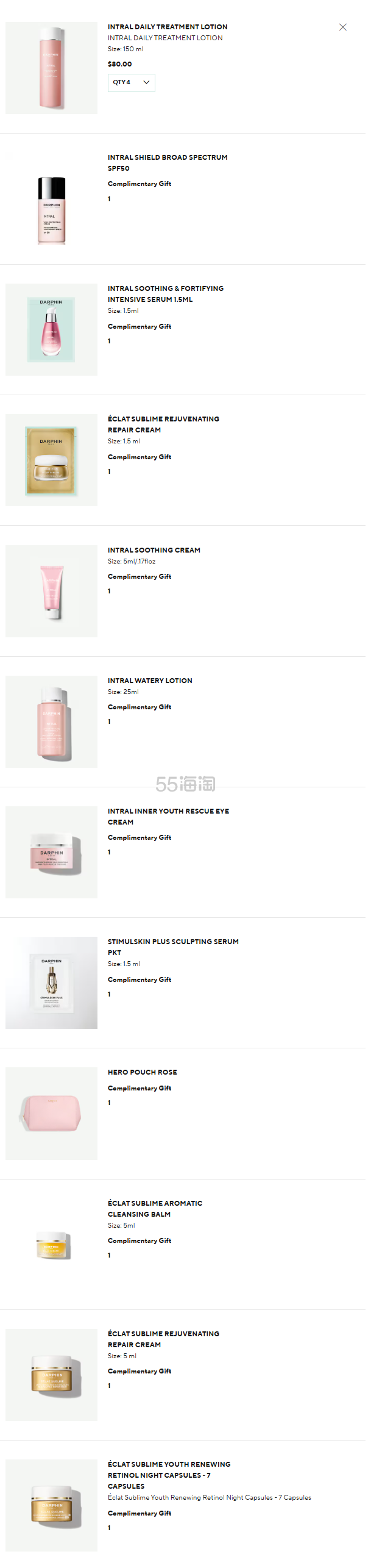Click the Intral Shield SPF50 product image
Viewport: 371px width, 1568px height.
(x=52, y=210)
